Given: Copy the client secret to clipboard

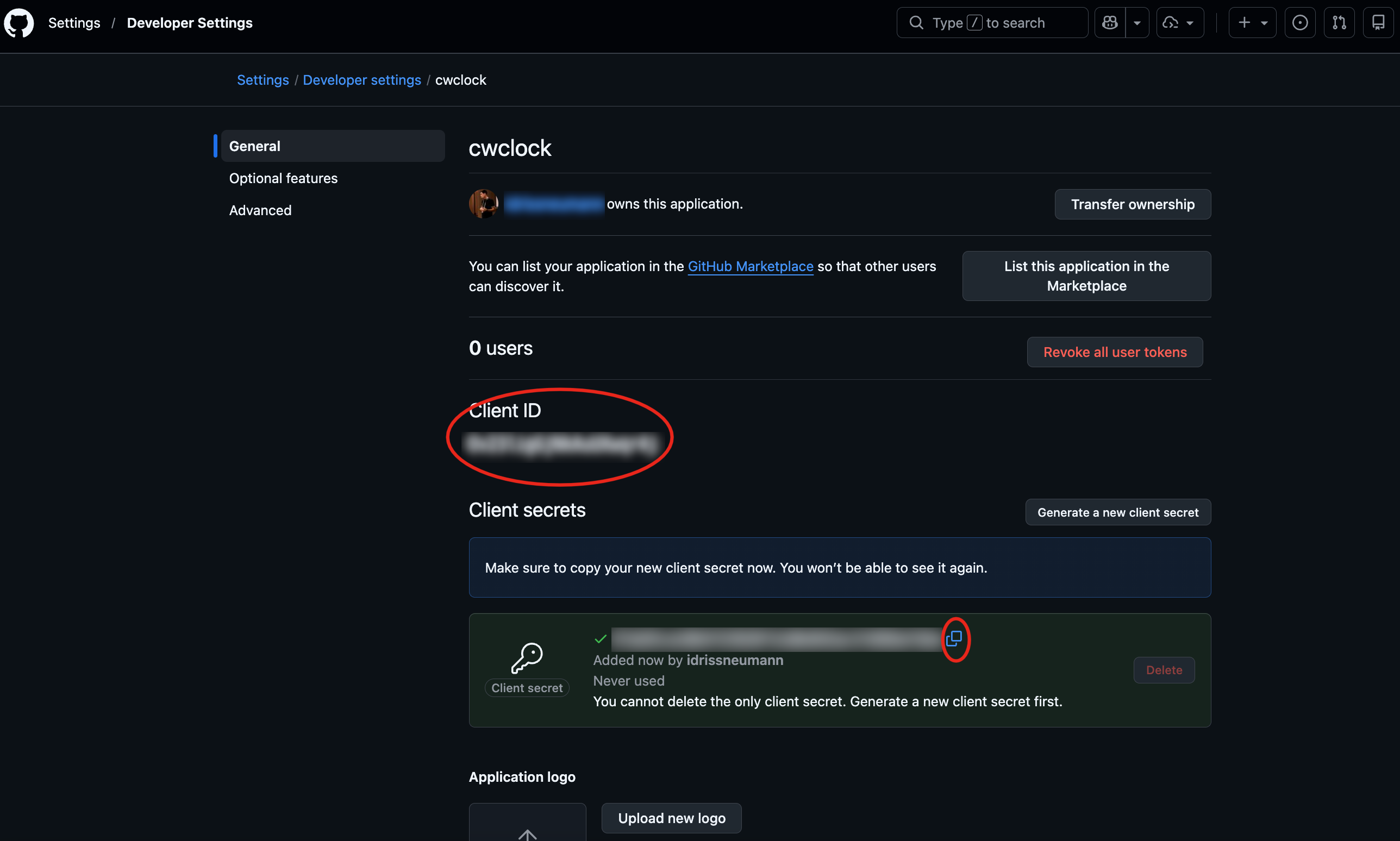Looking at the screenshot, I should 954,638.
